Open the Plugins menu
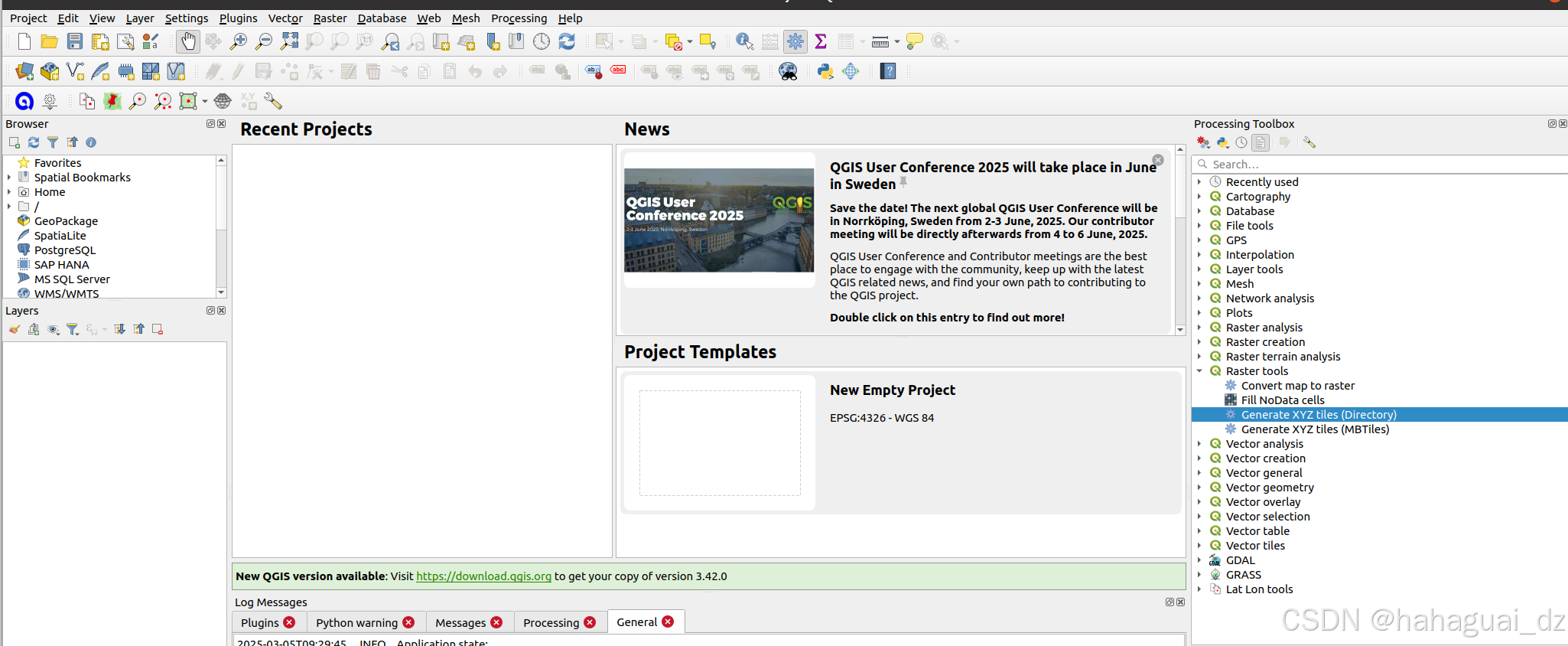This screenshot has width=1568, height=646. [238, 18]
